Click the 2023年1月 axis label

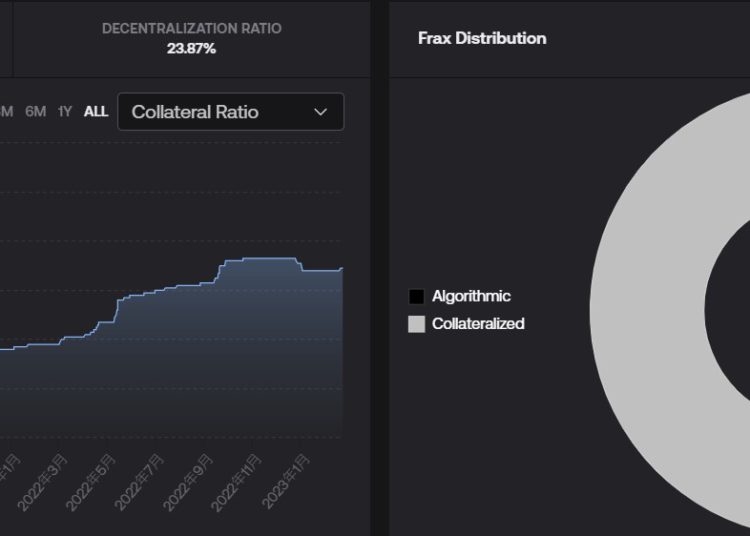[x=286, y=484]
